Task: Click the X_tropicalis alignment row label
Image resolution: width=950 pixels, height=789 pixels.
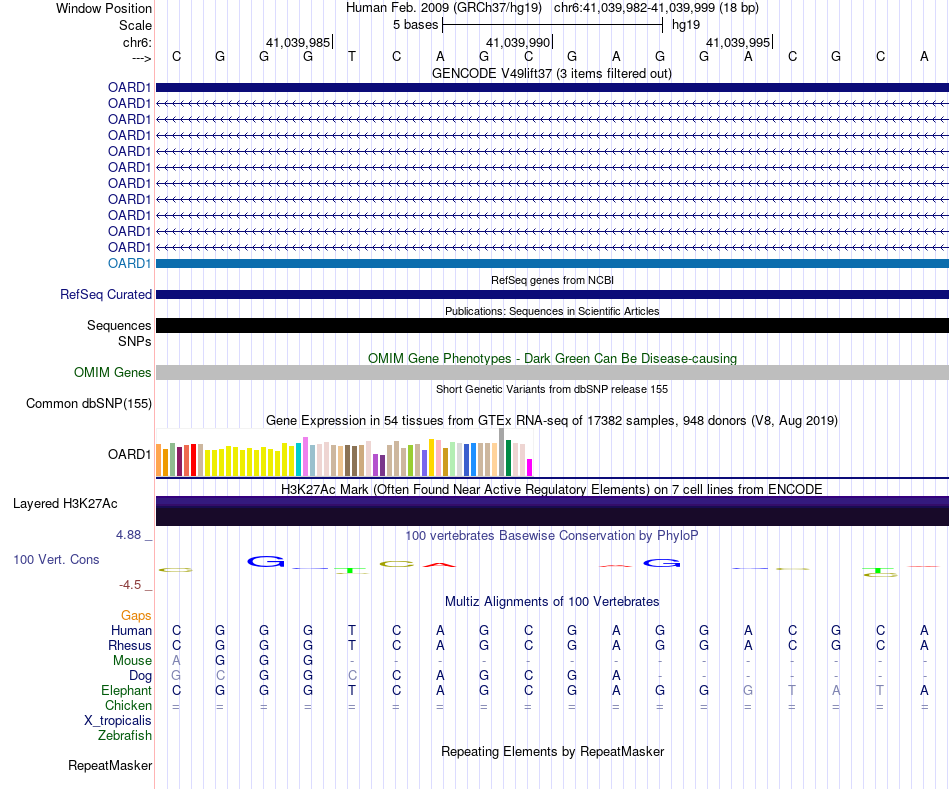Action: [x=118, y=721]
